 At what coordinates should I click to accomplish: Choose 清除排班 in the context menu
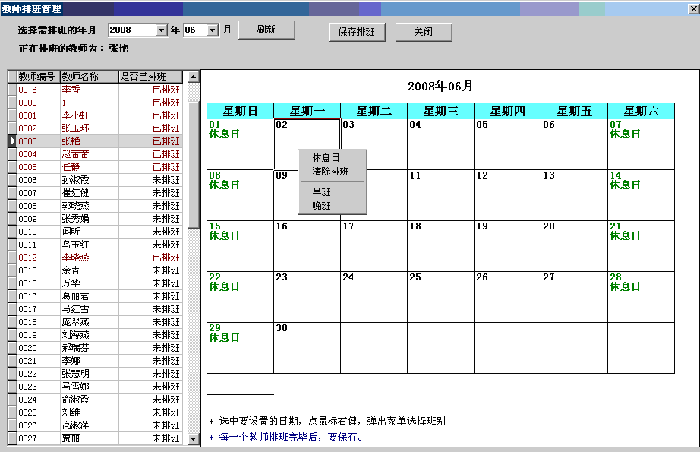(332, 171)
